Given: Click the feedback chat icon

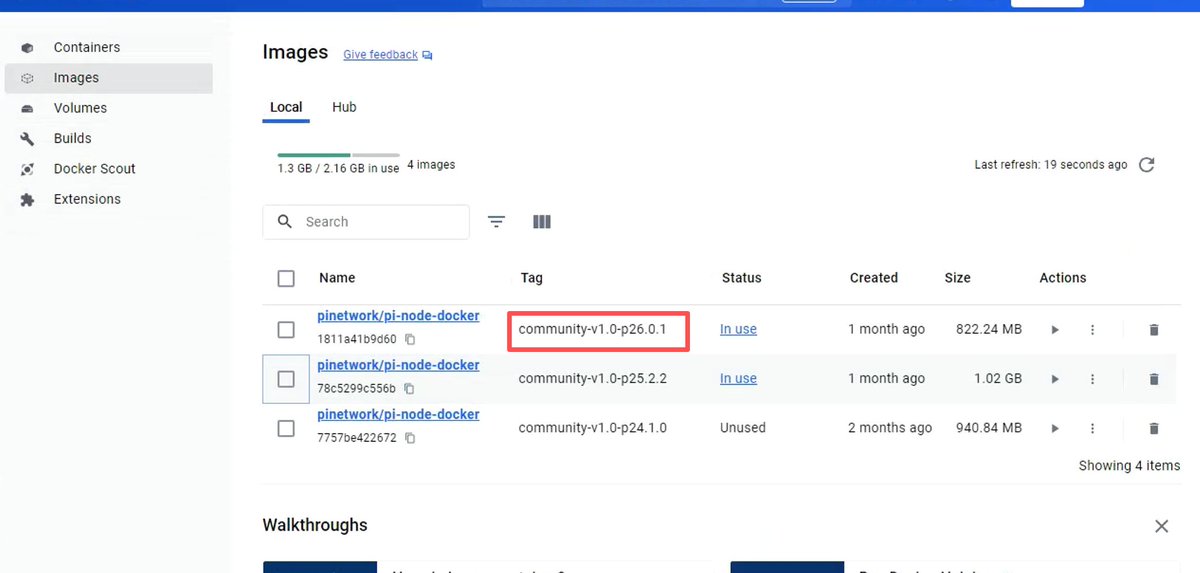Looking at the screenshot, I should (428, 55).
